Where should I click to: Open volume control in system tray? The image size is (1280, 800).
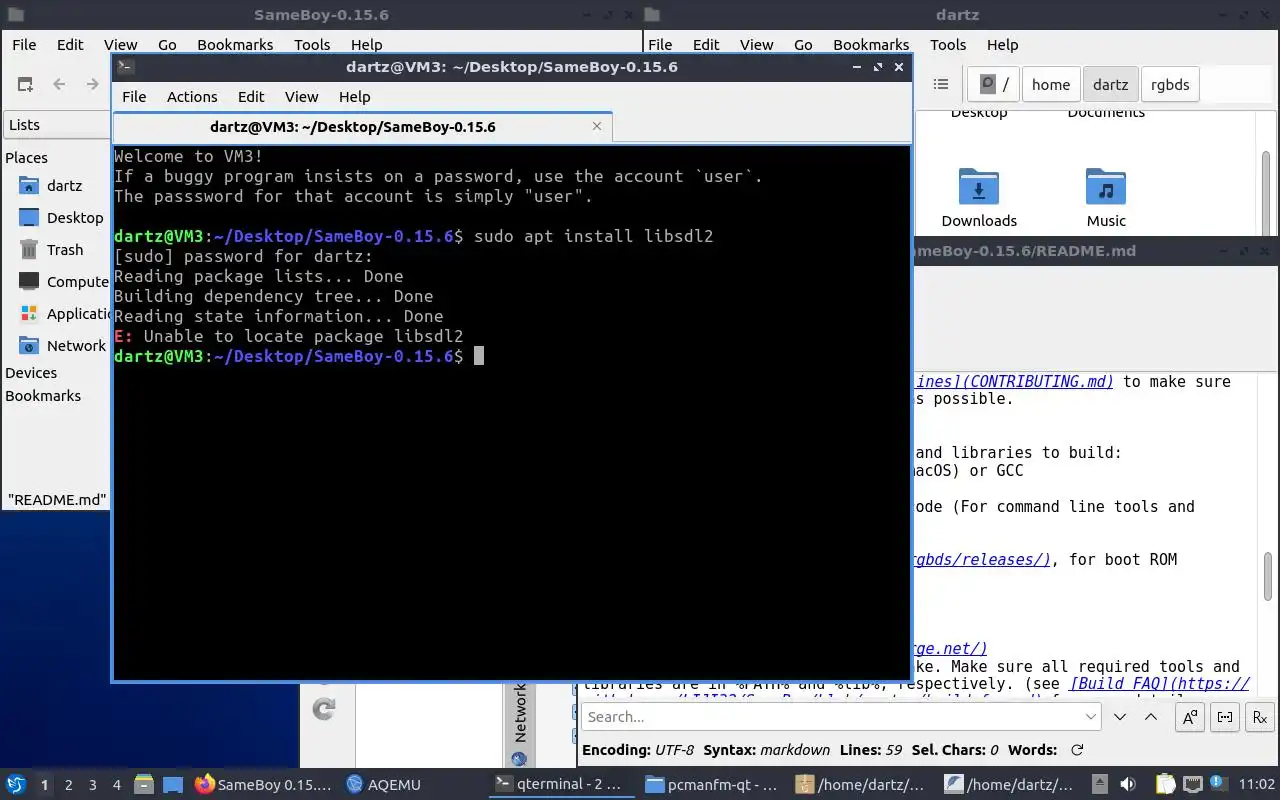[x=1128, y=785]
